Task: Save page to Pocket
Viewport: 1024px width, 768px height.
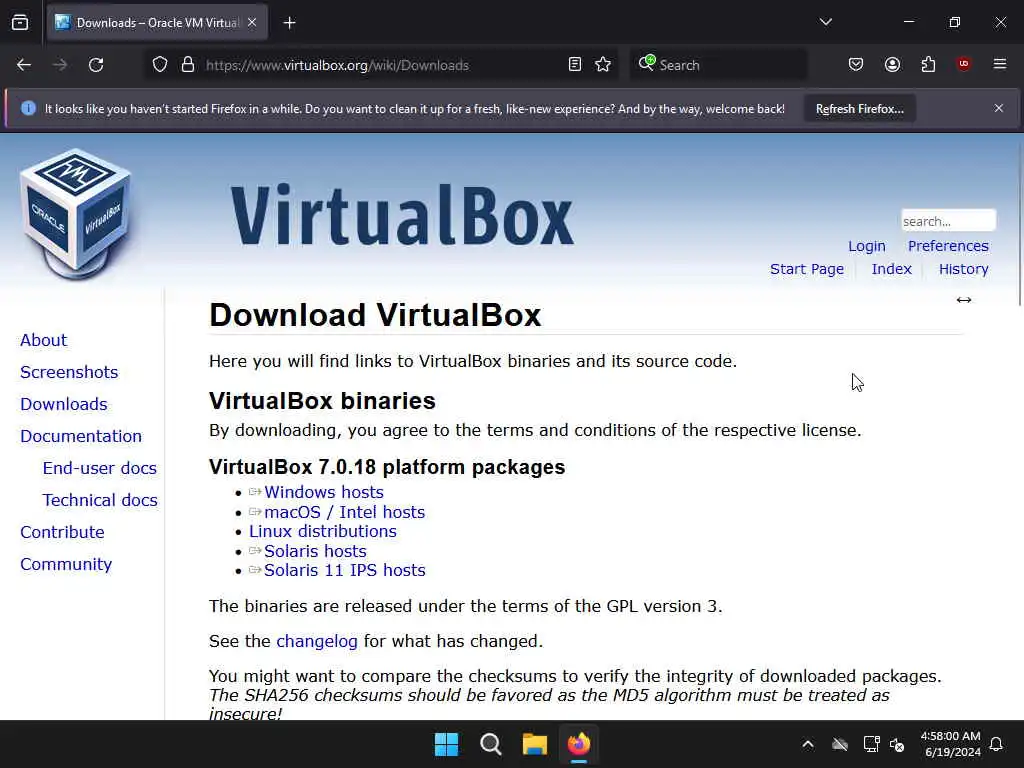Action: (x=856, y=65)
